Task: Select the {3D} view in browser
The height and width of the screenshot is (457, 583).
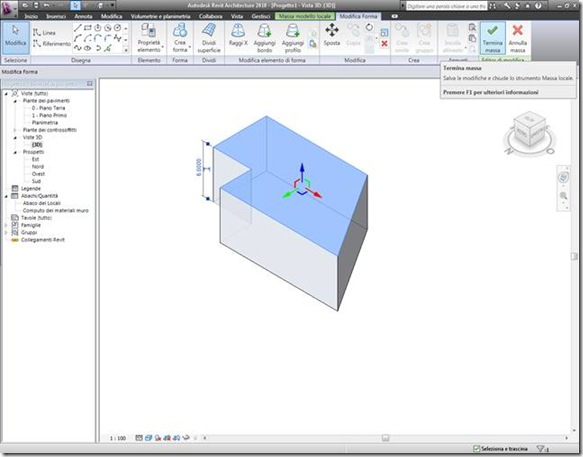Action: pyautogui.click(x=37, y=145)
